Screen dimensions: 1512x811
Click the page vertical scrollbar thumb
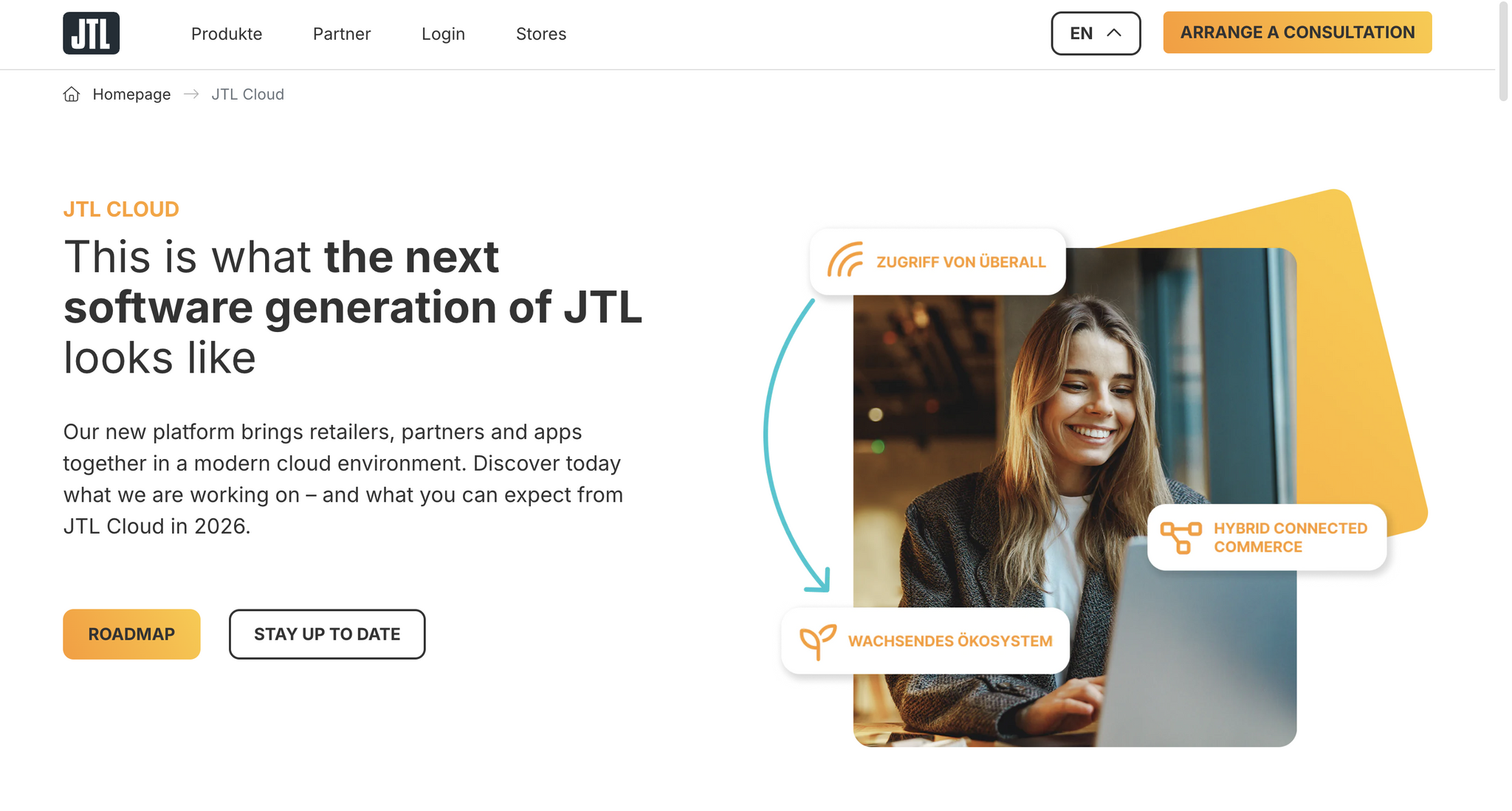click(x=1503, y=51)
